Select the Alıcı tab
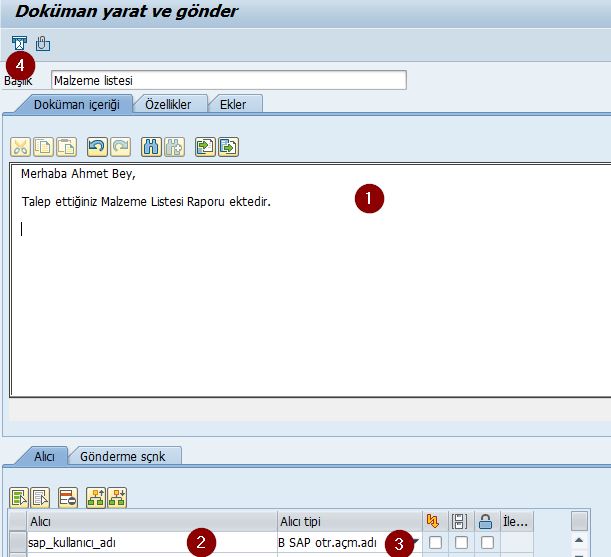Image resolution: width=611 pixels, height=557 pixels. point(44,456)
